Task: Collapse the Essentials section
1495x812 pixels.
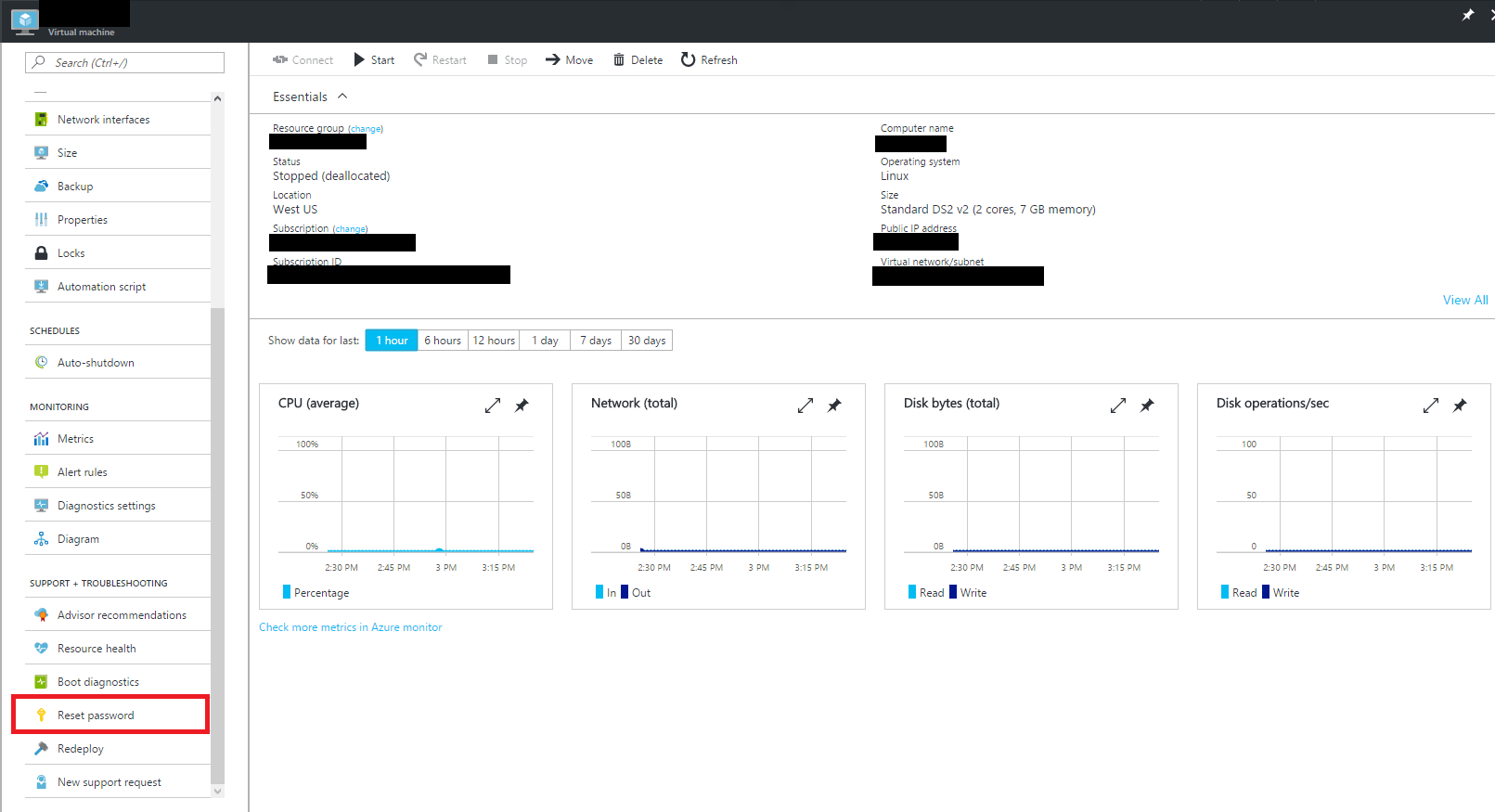Action: click(x=342, y=97)
